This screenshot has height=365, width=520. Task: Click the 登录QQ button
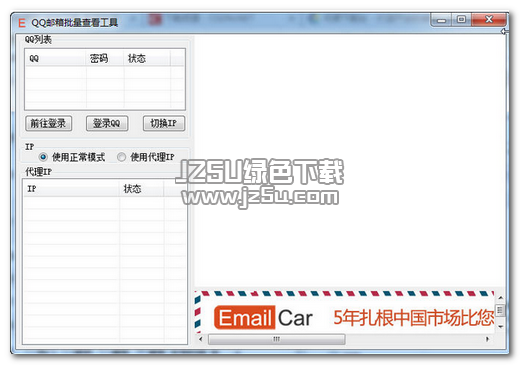[107, 124]
